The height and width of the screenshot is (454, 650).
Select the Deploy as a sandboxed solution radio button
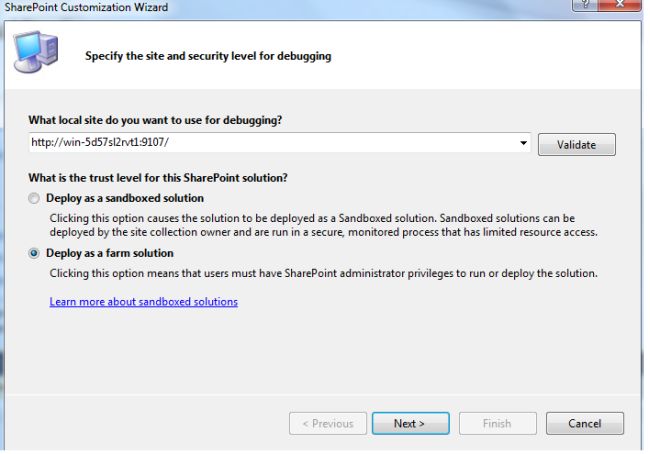point(36,198)
